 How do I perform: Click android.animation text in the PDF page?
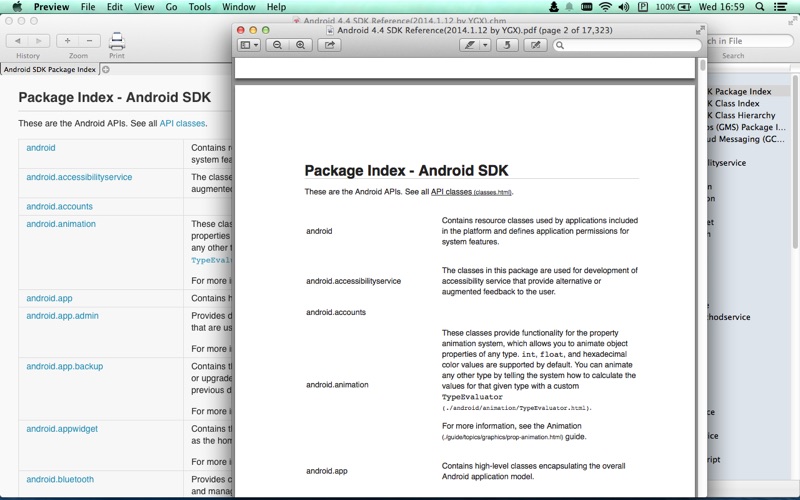337,385
